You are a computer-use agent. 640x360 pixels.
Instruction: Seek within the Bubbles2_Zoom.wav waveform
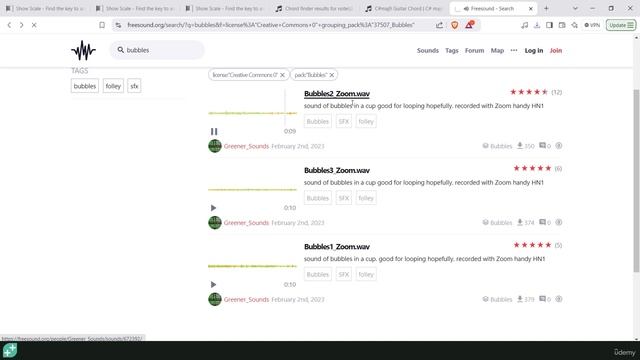click(252, 113)
